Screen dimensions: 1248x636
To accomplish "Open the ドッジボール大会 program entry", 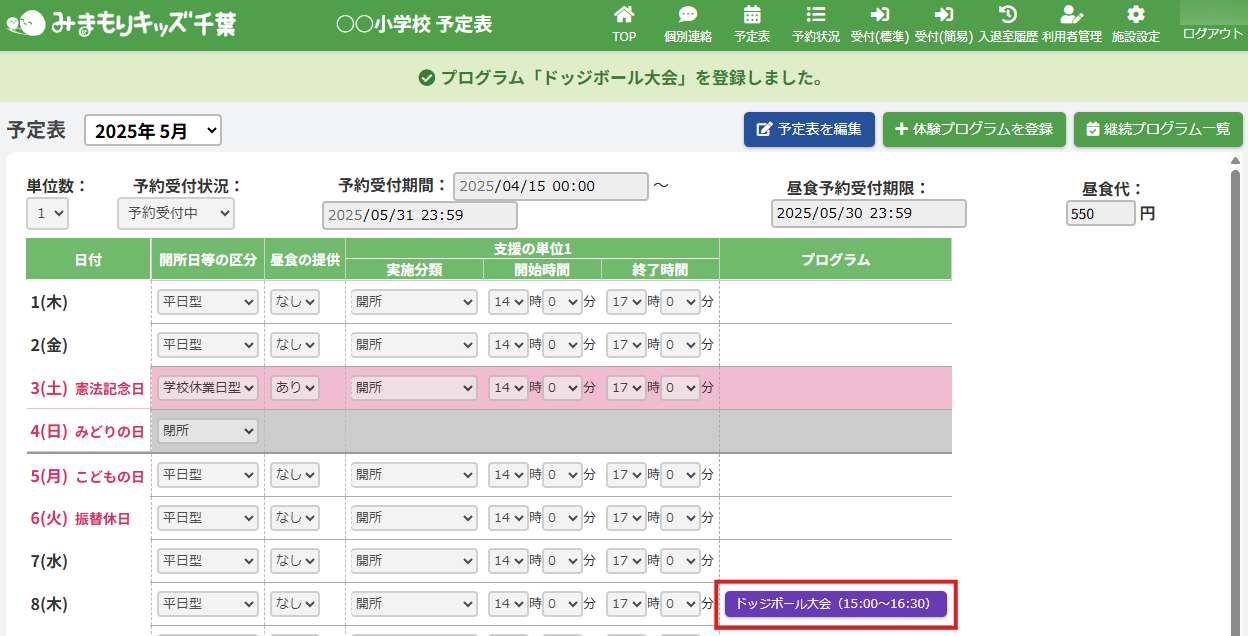I will click(x=835, y=604).
